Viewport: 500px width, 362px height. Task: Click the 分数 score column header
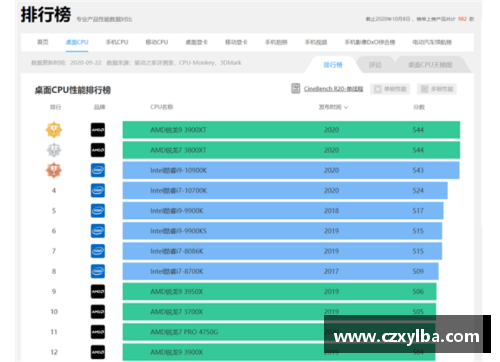point(419,107)
